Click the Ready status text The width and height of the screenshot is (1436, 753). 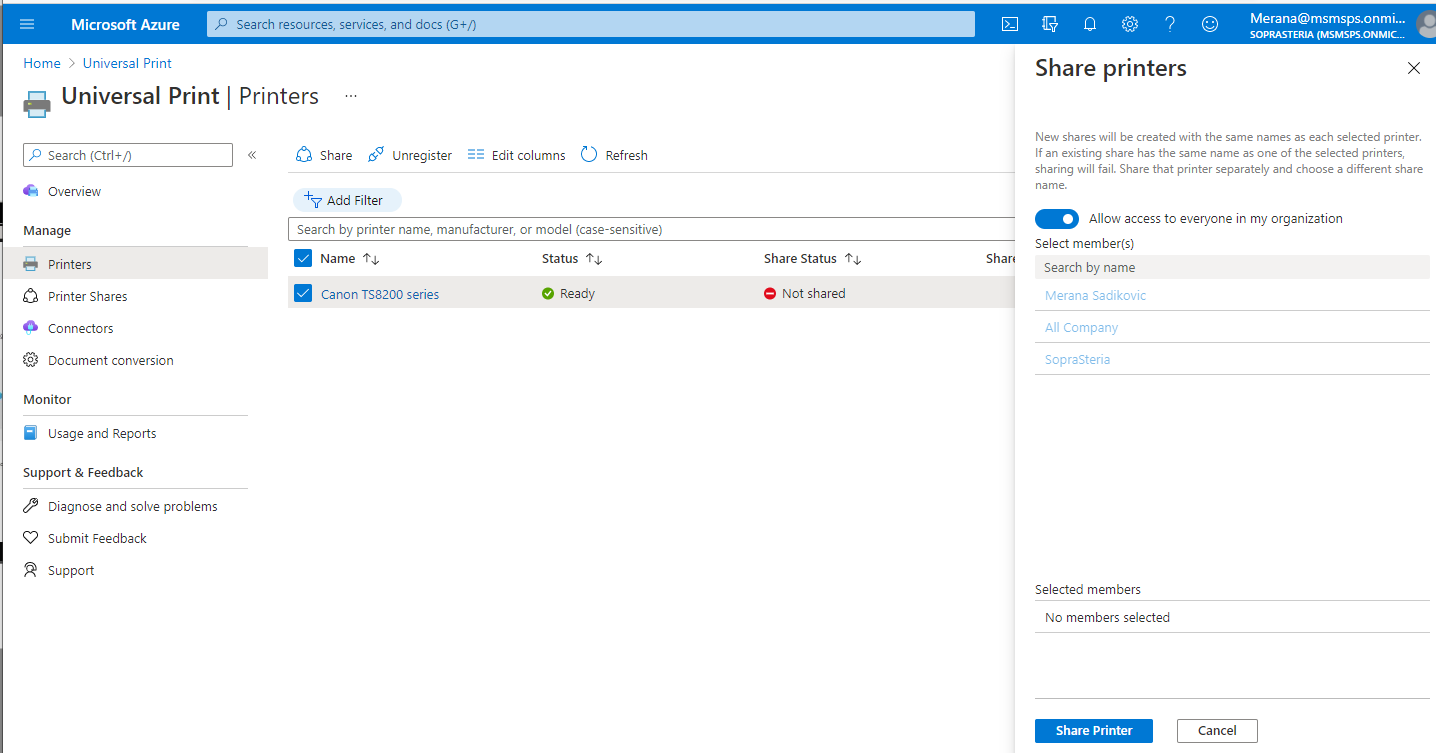[x=577, y=294]
